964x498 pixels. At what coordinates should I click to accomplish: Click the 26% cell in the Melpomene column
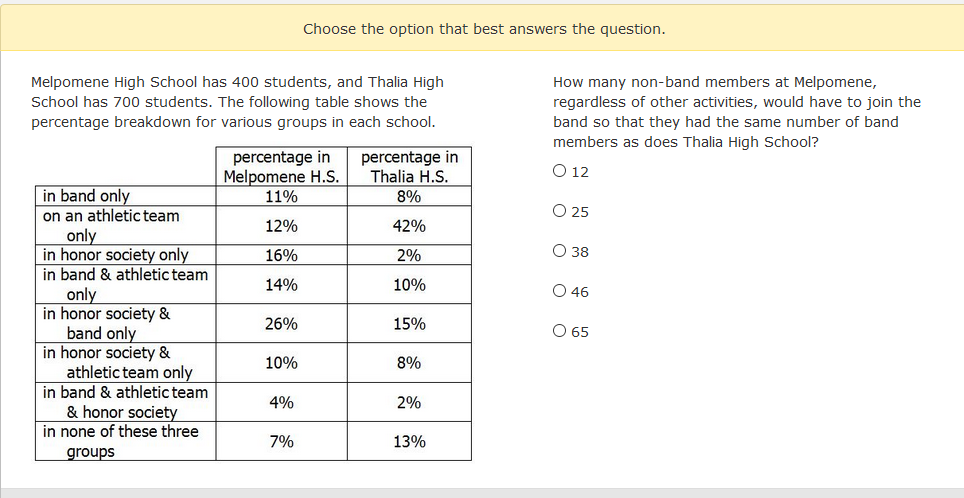click(x=281, y=324)
